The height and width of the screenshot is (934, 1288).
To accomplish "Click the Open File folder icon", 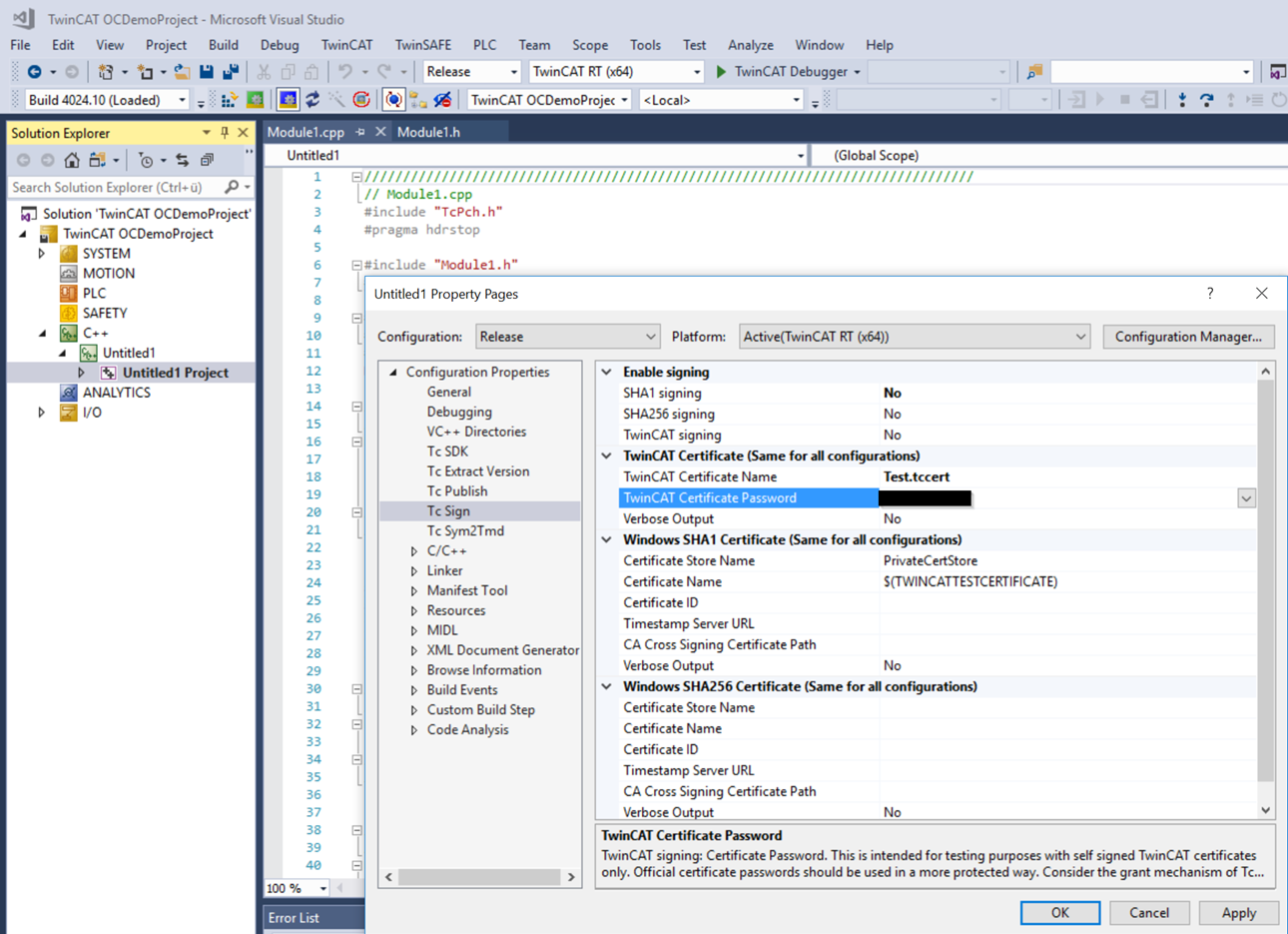I will [182, 72].
